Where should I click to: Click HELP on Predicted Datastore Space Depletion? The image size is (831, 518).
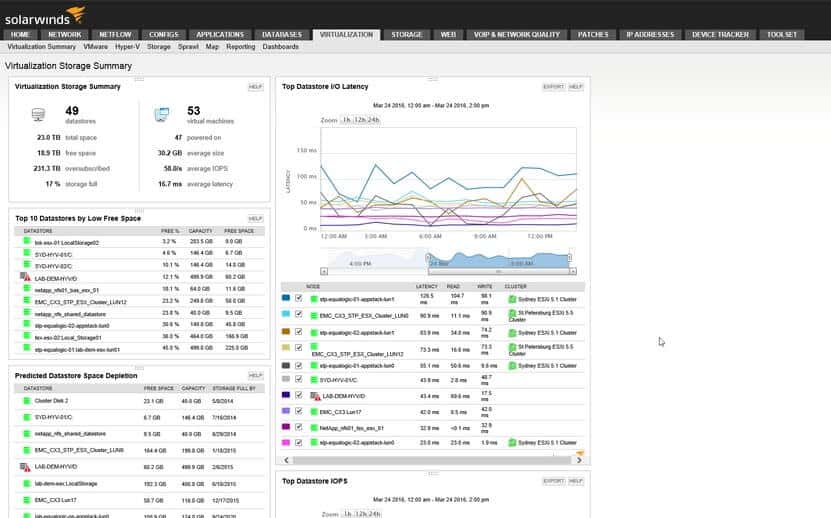coord(255,375)
